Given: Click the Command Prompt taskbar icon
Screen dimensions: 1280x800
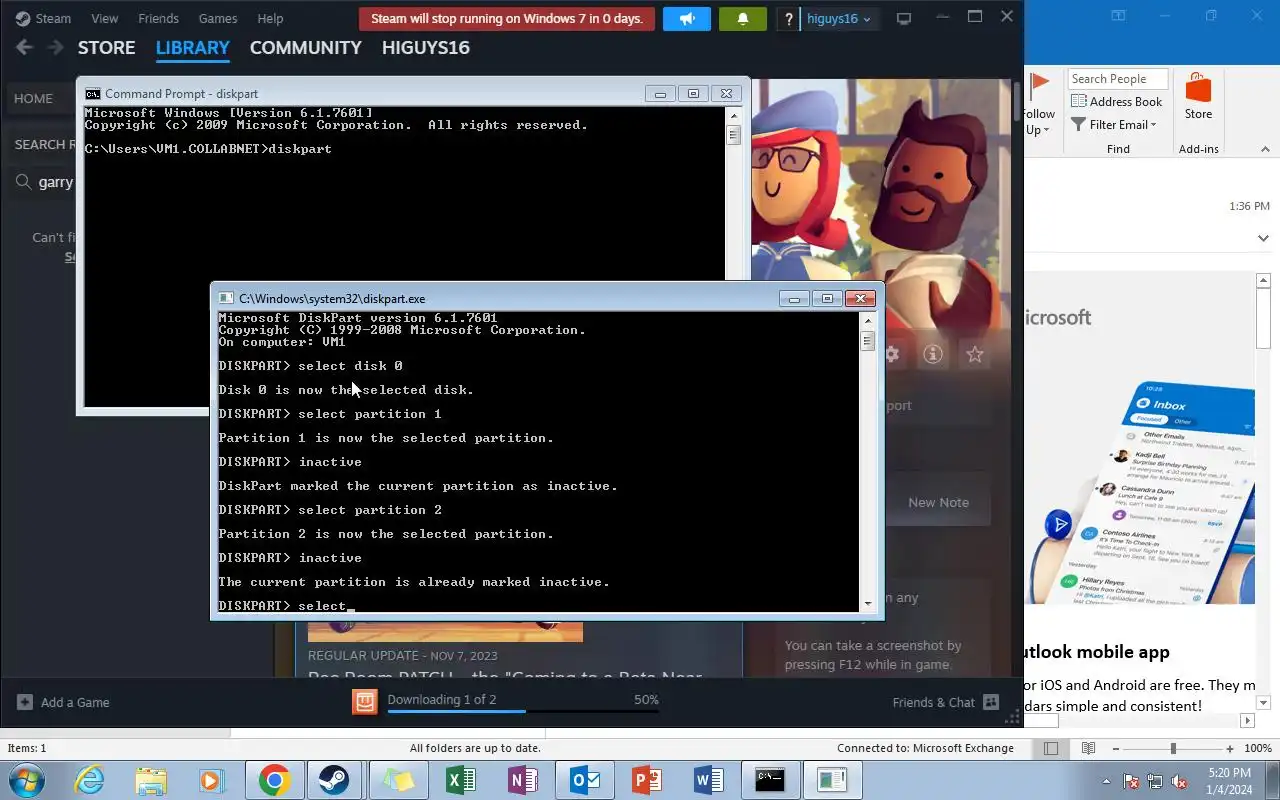Looking at the screenshot, I should [x=770, y=780].
